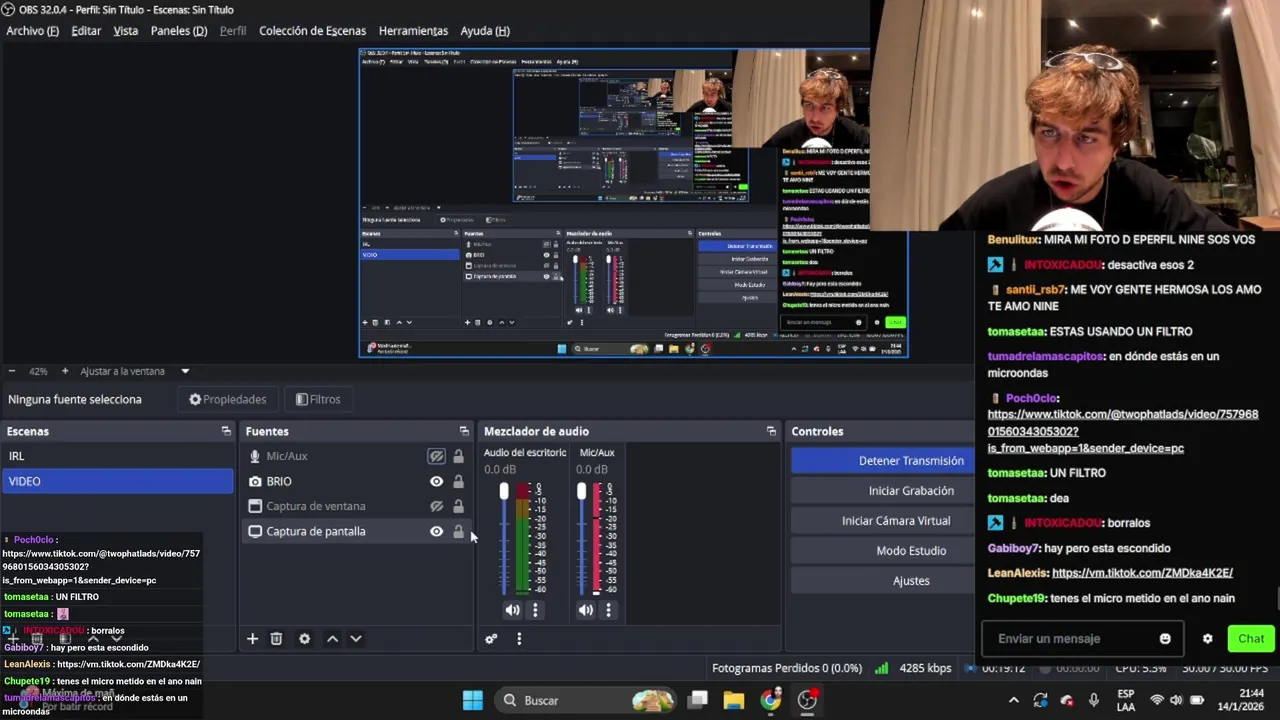Image resolution: width=1280 pixels, height=720 pixels.
Task: Open the clock showing 21:44 on the taskbar
Action: 1241,700
